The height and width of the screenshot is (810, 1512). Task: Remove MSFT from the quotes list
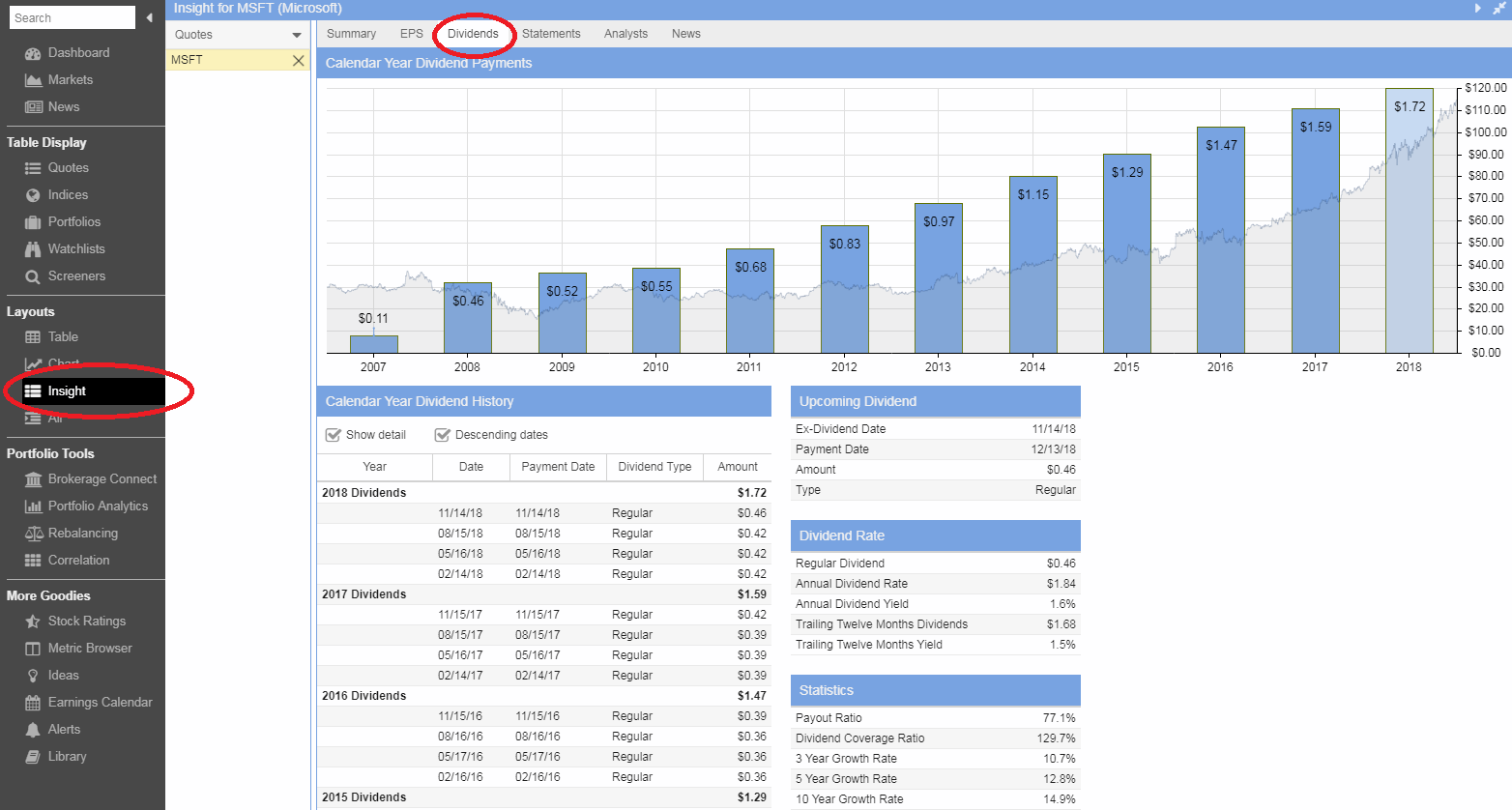[299, 60]
